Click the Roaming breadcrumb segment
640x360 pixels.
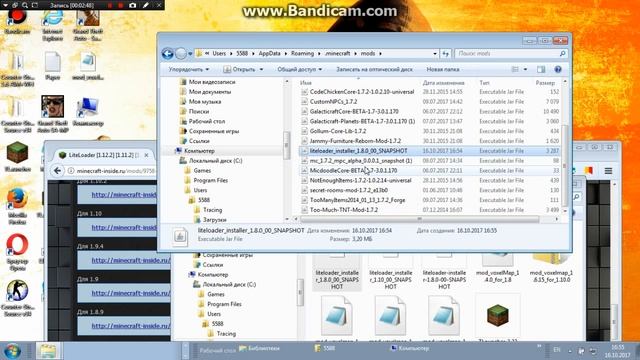(302, 53)
